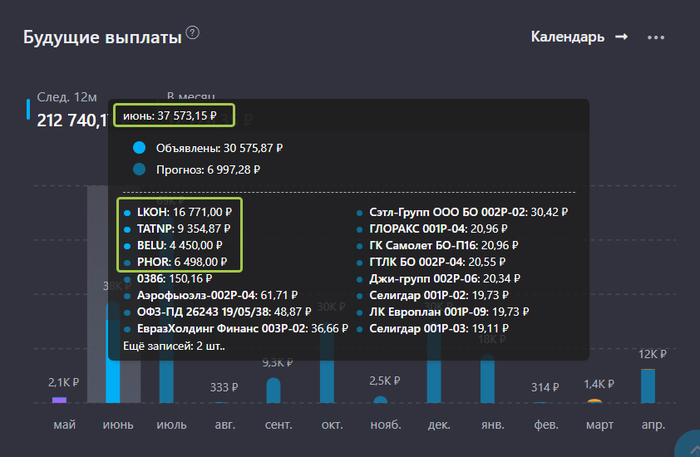700x457 pixels.
Task: Click the help icon next to Будущие выплаты
Action: pyautogui.click(x=193, y=33)
